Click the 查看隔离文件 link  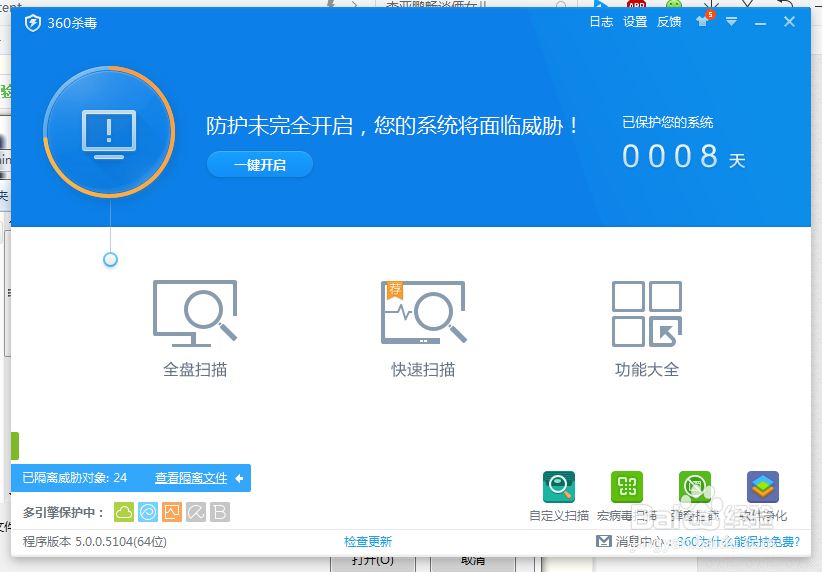pyautogui.click(x=191, y=478)
